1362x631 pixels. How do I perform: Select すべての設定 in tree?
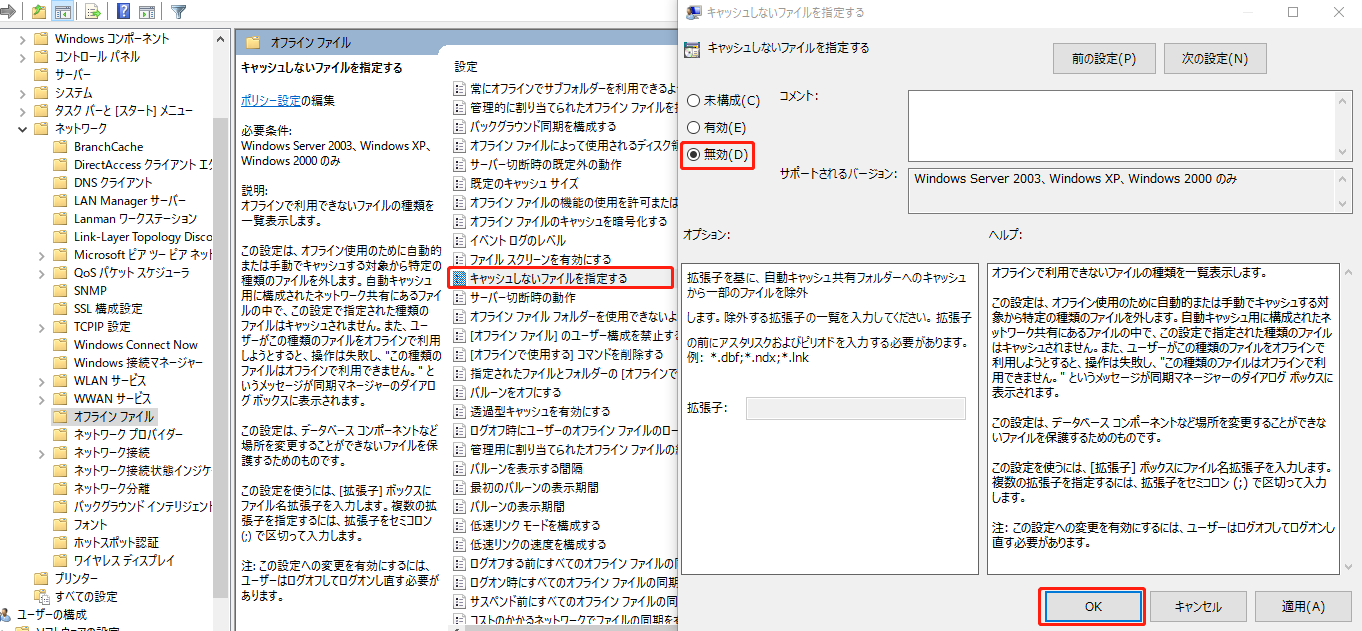pyautogui.click(x=85, y=596)
